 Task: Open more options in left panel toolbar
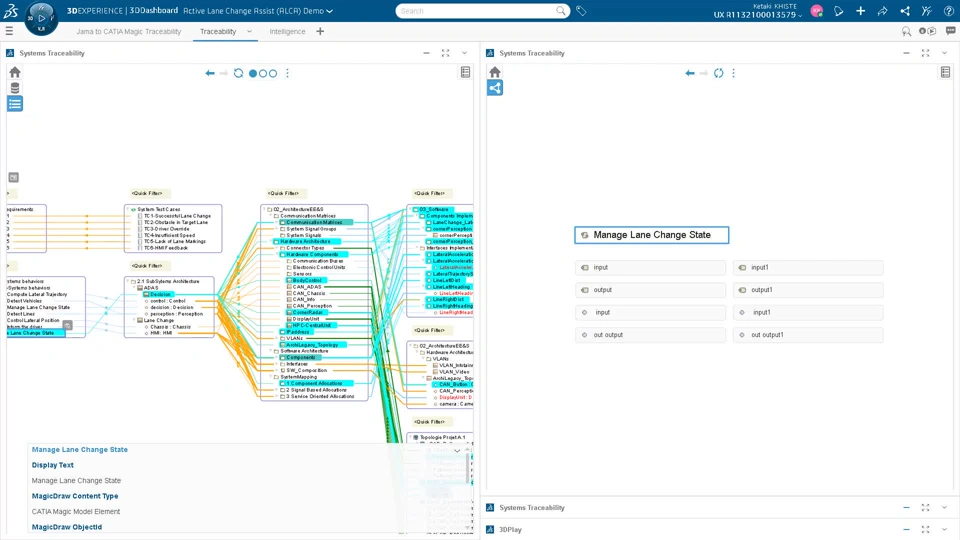[287, 73]
